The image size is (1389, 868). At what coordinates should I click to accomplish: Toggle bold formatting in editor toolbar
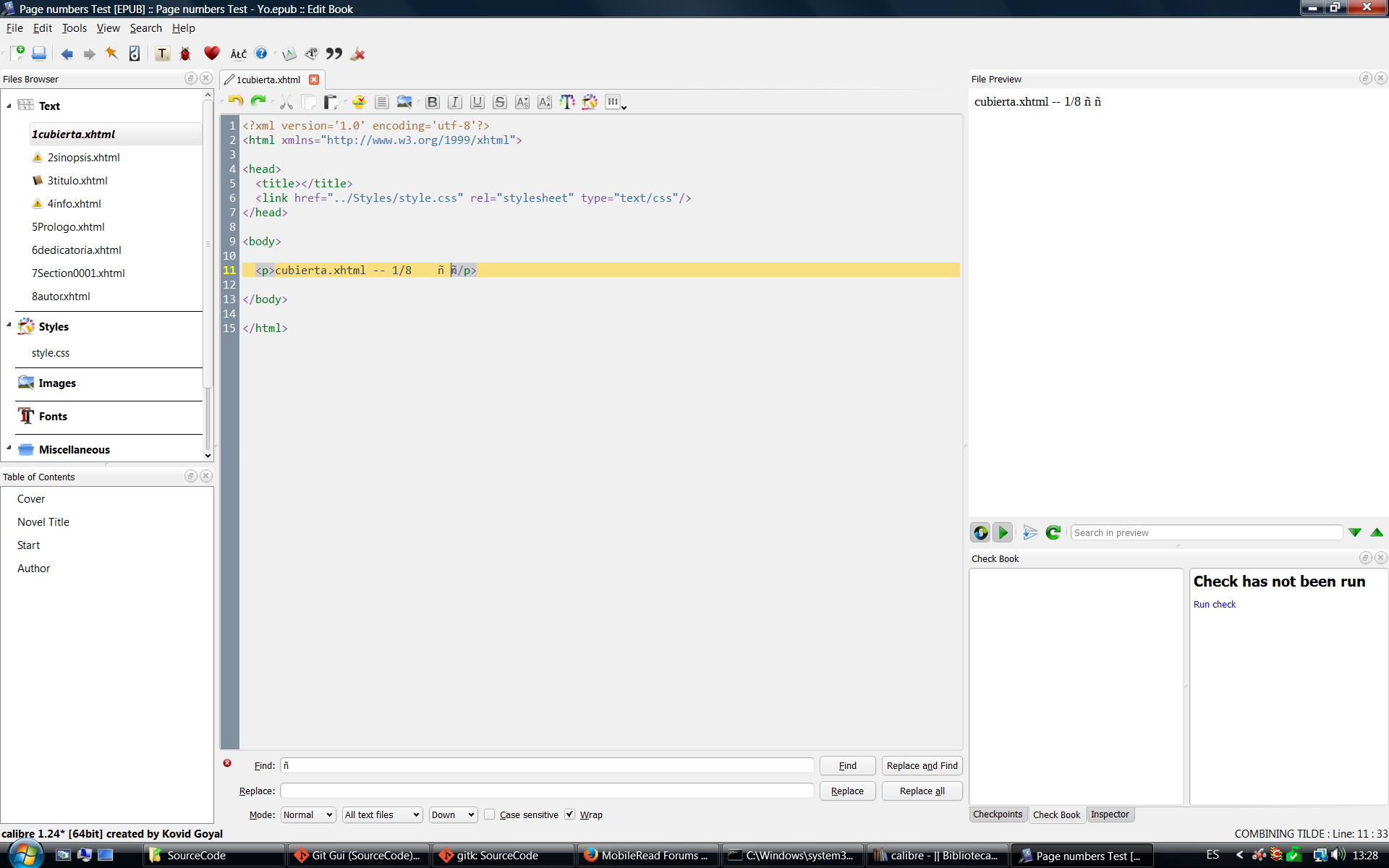click(x=433, y=102)
